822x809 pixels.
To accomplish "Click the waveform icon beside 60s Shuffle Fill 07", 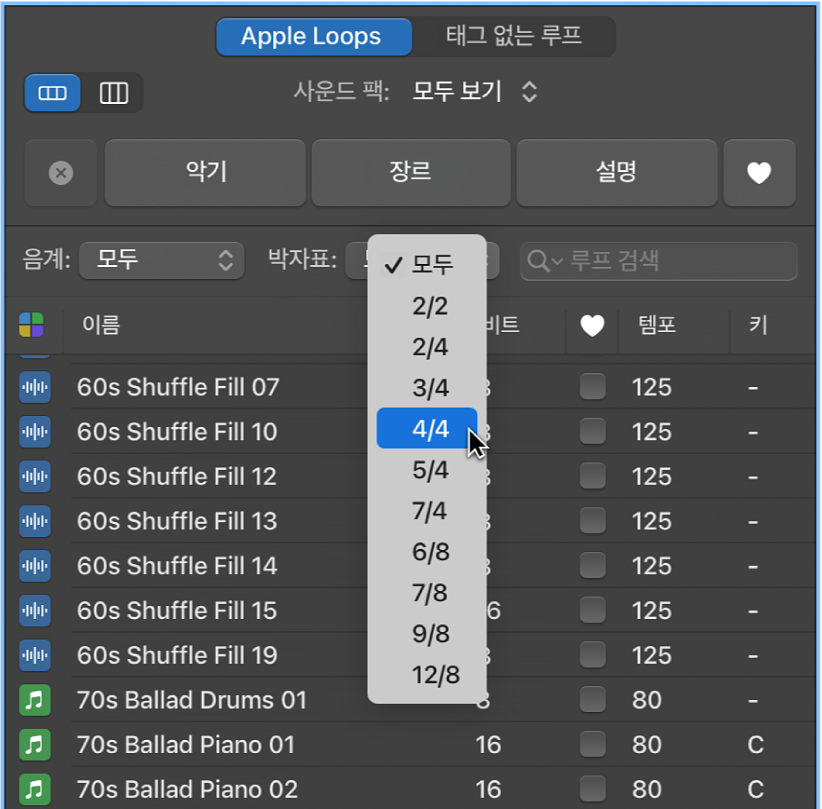I will pos(35,387).
